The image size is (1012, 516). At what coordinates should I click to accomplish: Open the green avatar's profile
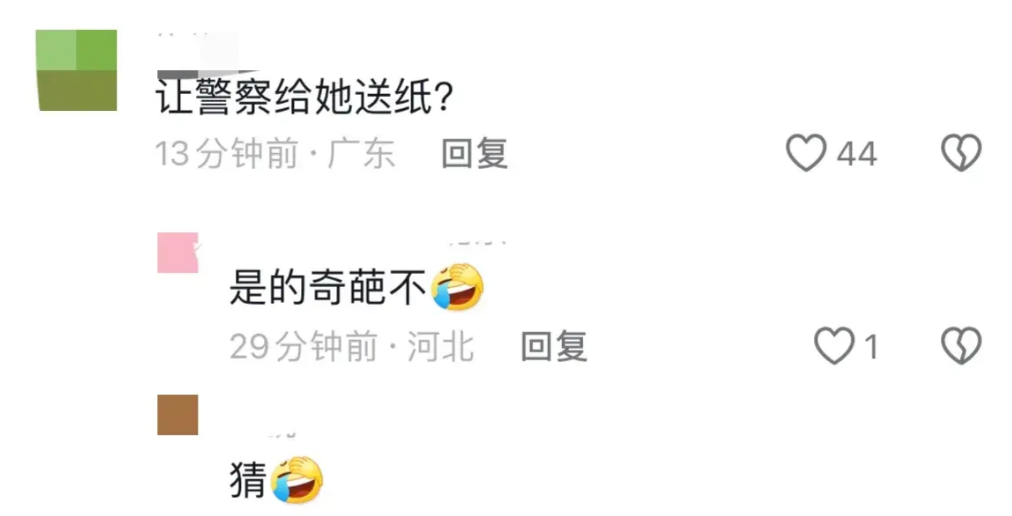point(76,70)
